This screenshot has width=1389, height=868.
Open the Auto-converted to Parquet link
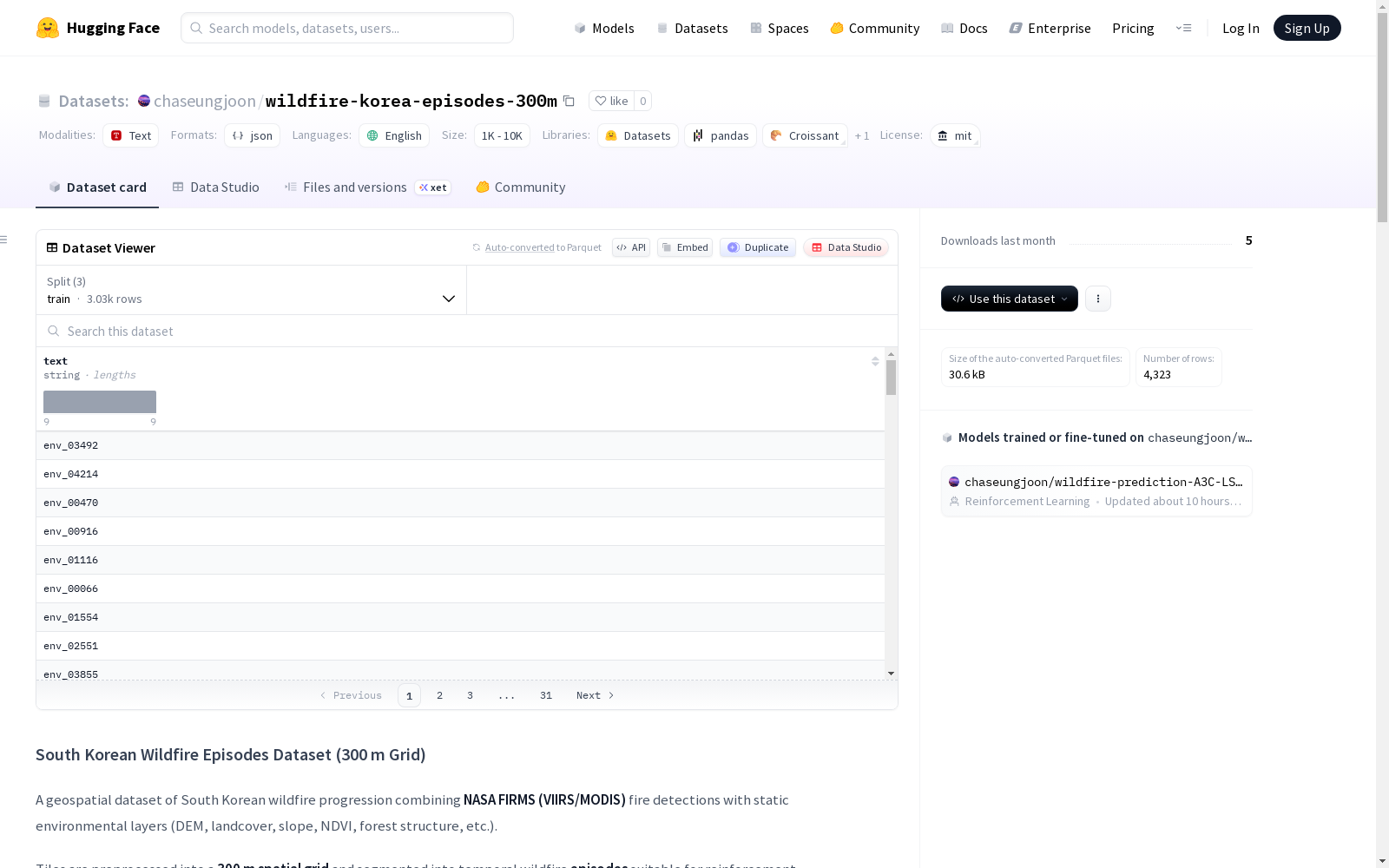click(x=543, y=247)
